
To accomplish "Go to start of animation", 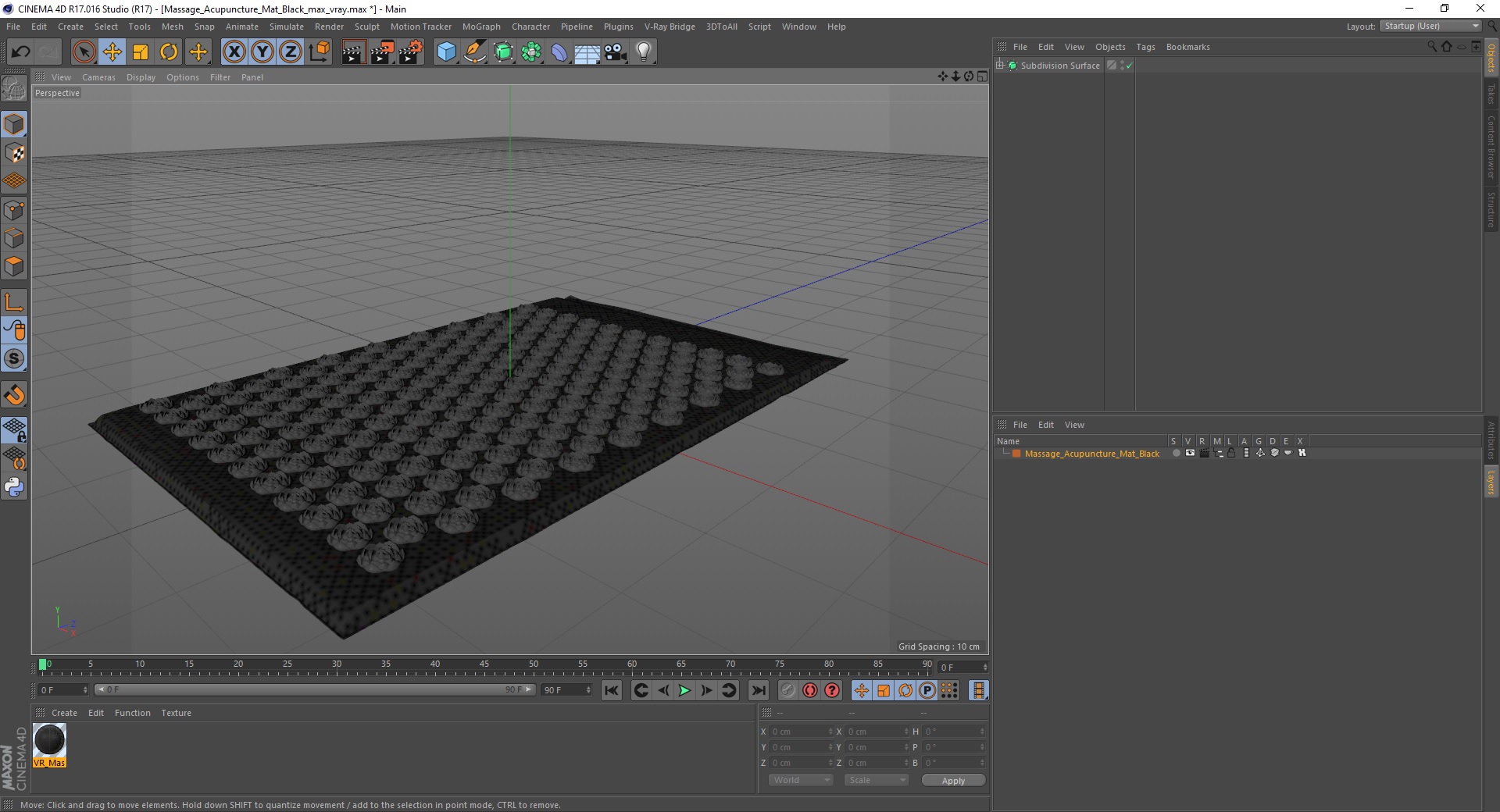I will click(x=612, y=690).
